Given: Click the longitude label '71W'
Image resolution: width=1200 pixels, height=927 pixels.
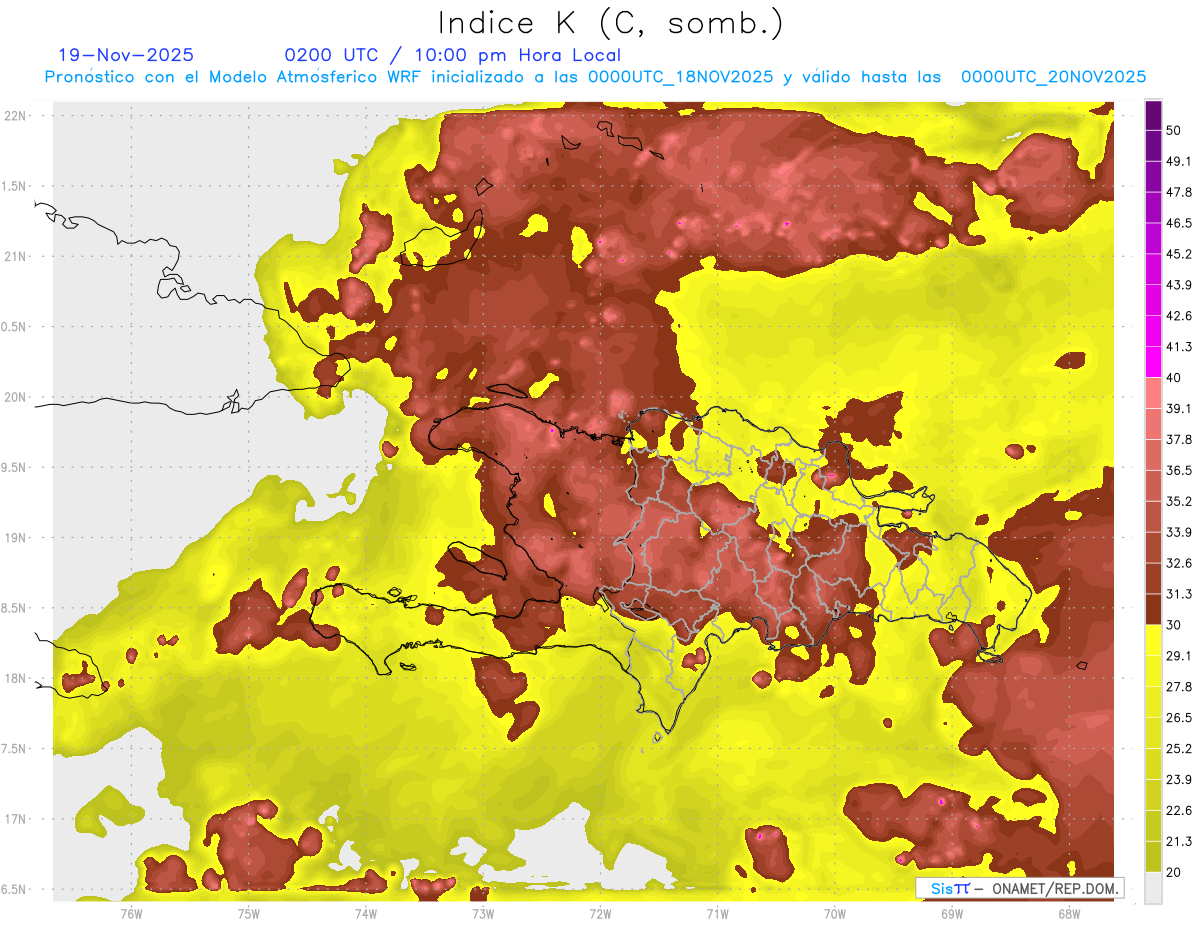Looking at the screenshot, I should (717, 913).
